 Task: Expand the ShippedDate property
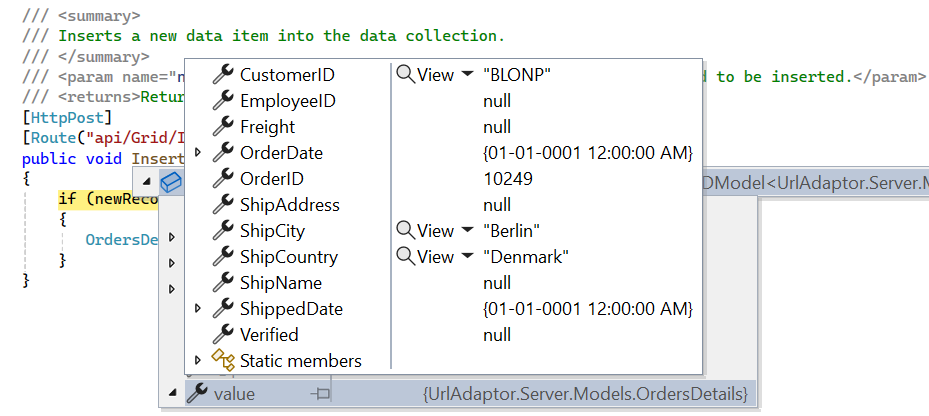197,309
